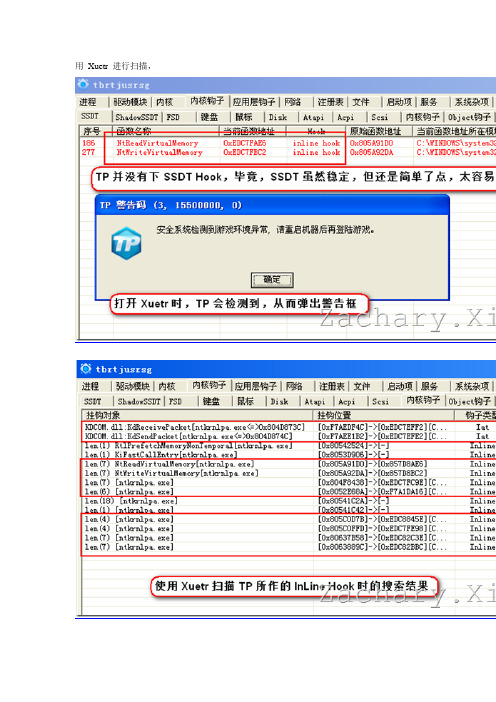Open the 驱动模块 tab in the lower window
Viewport: 496px width, 702px height.
(133, 386)
